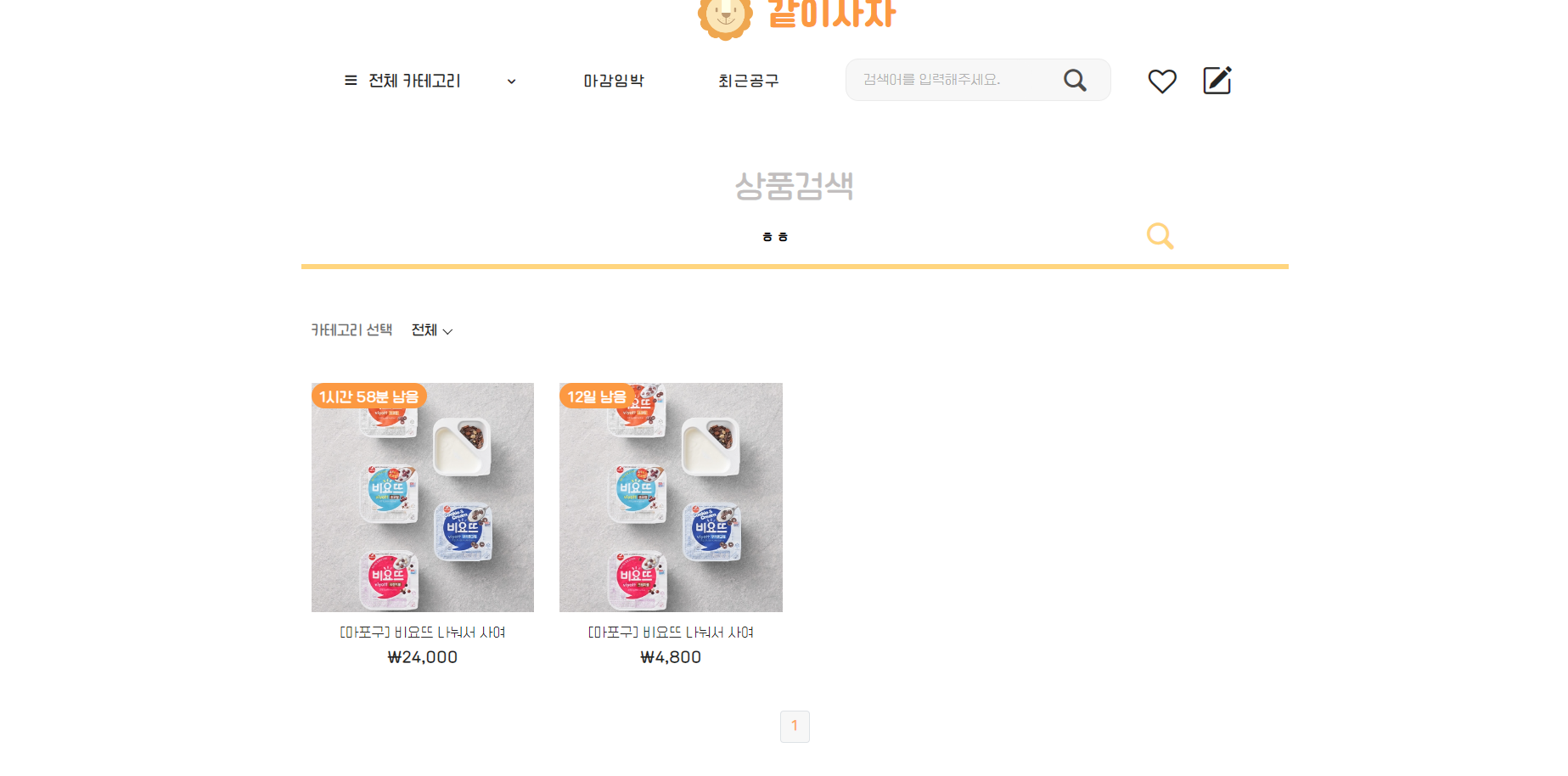1568x776 pixels.
Task: Click the title of the ₩24,000 product
Action: pos(423,633)
